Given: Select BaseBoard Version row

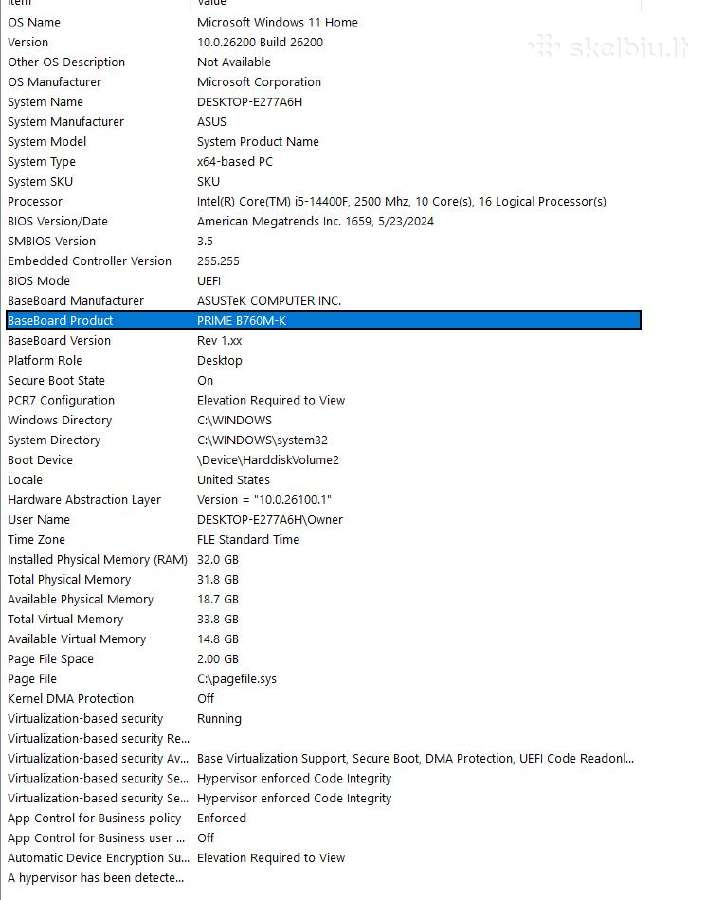Looking at the screenshot, I should pyautogui.click(x=324, y=340).
